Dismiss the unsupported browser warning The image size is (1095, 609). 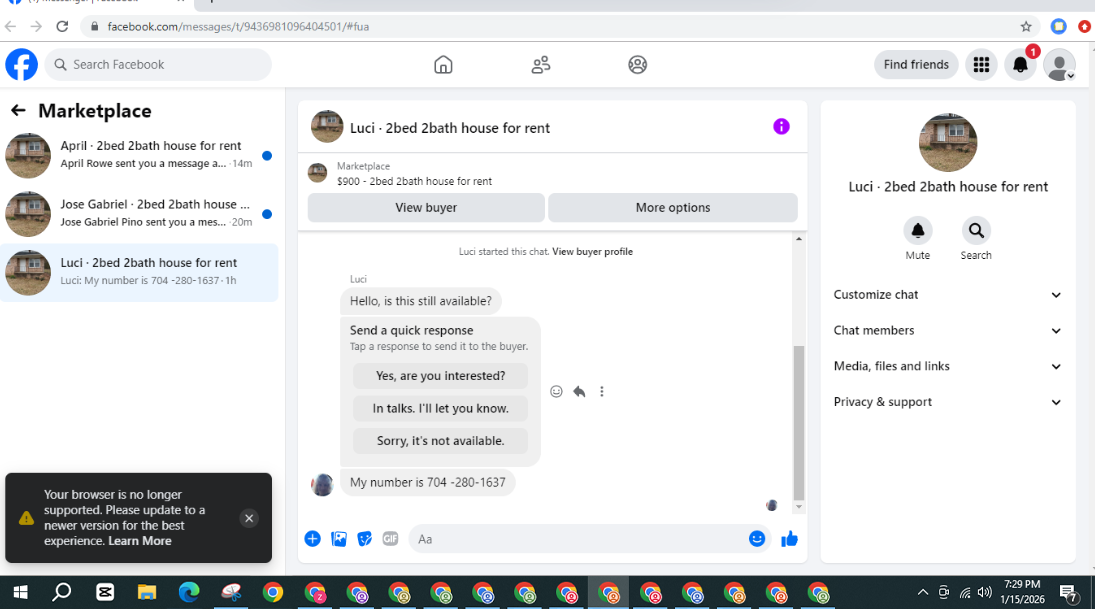(x=249, y=518)
